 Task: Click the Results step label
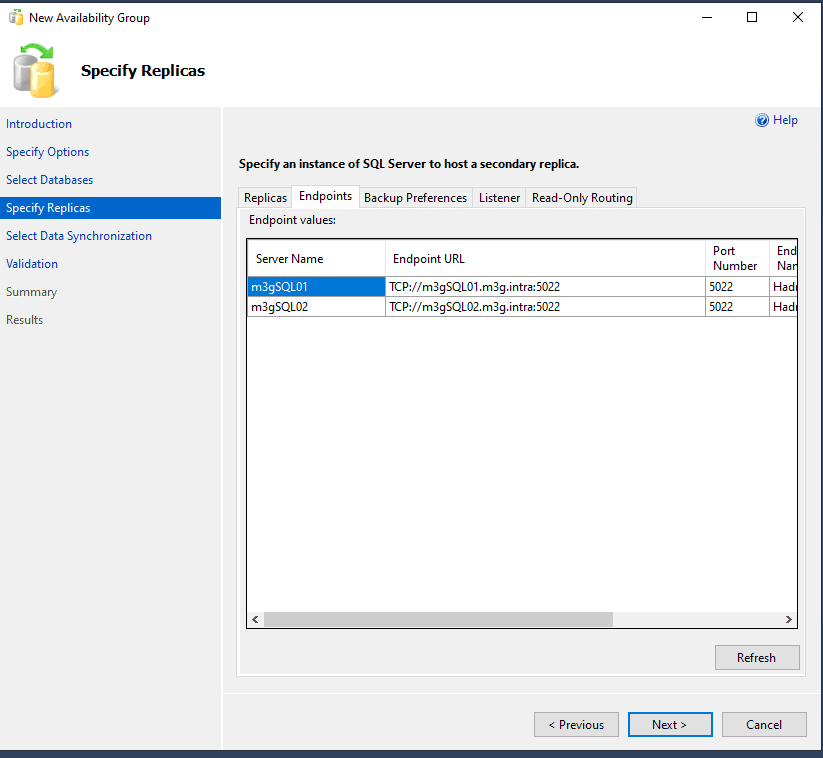click(25, 320)
